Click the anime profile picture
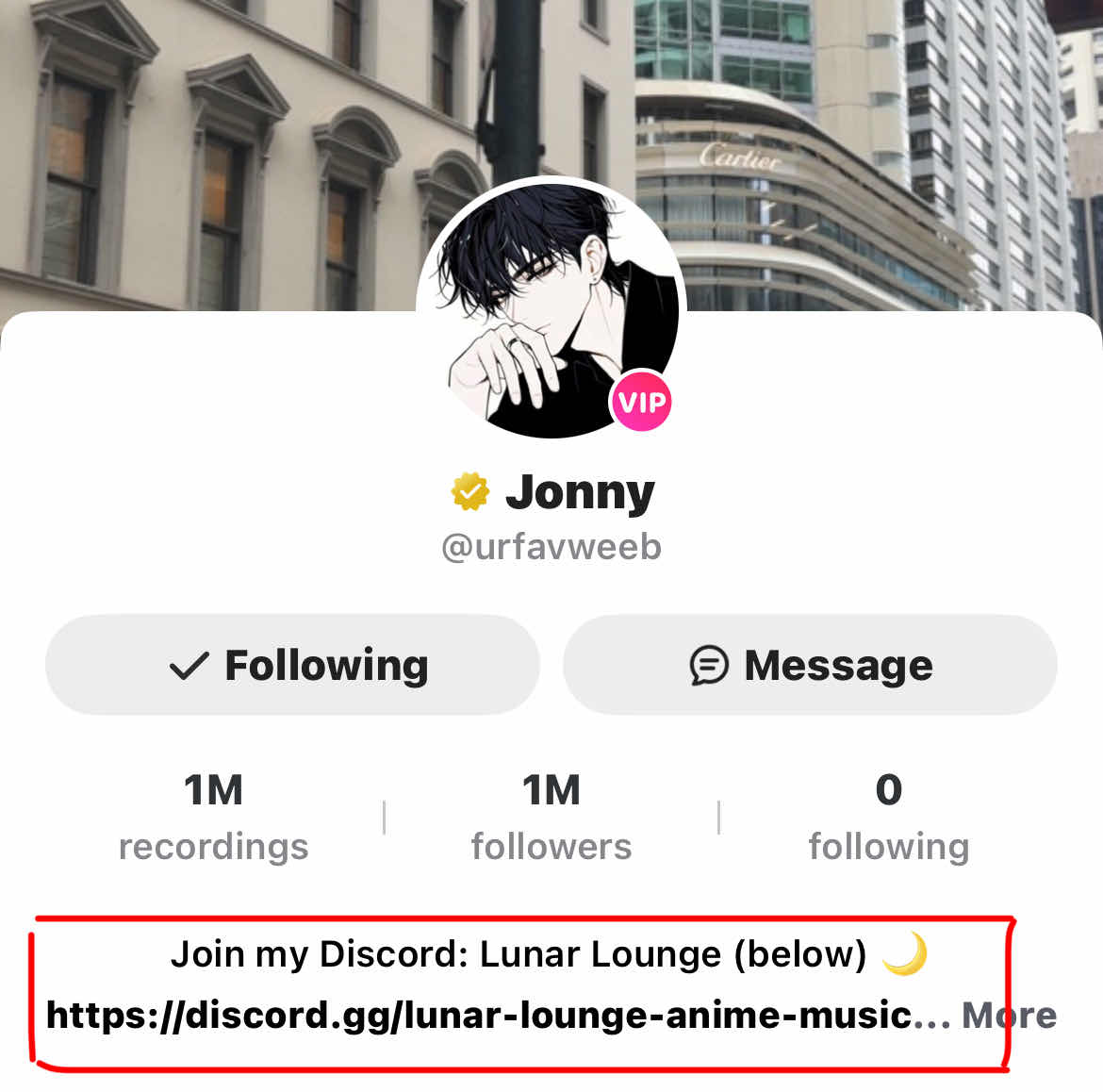1103x1092 pixels. pos(551,309)
